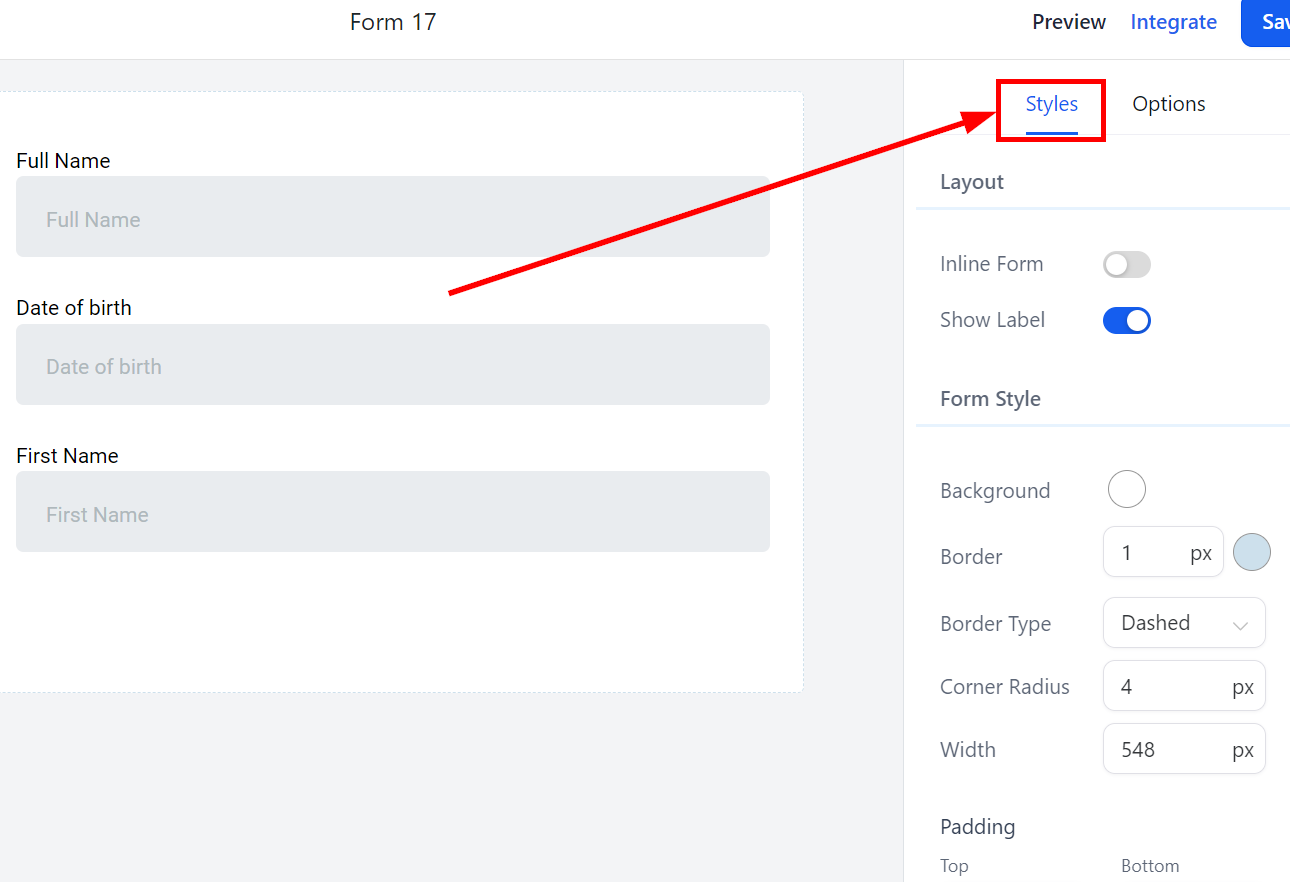Click the Layout section header

[971, 182]
